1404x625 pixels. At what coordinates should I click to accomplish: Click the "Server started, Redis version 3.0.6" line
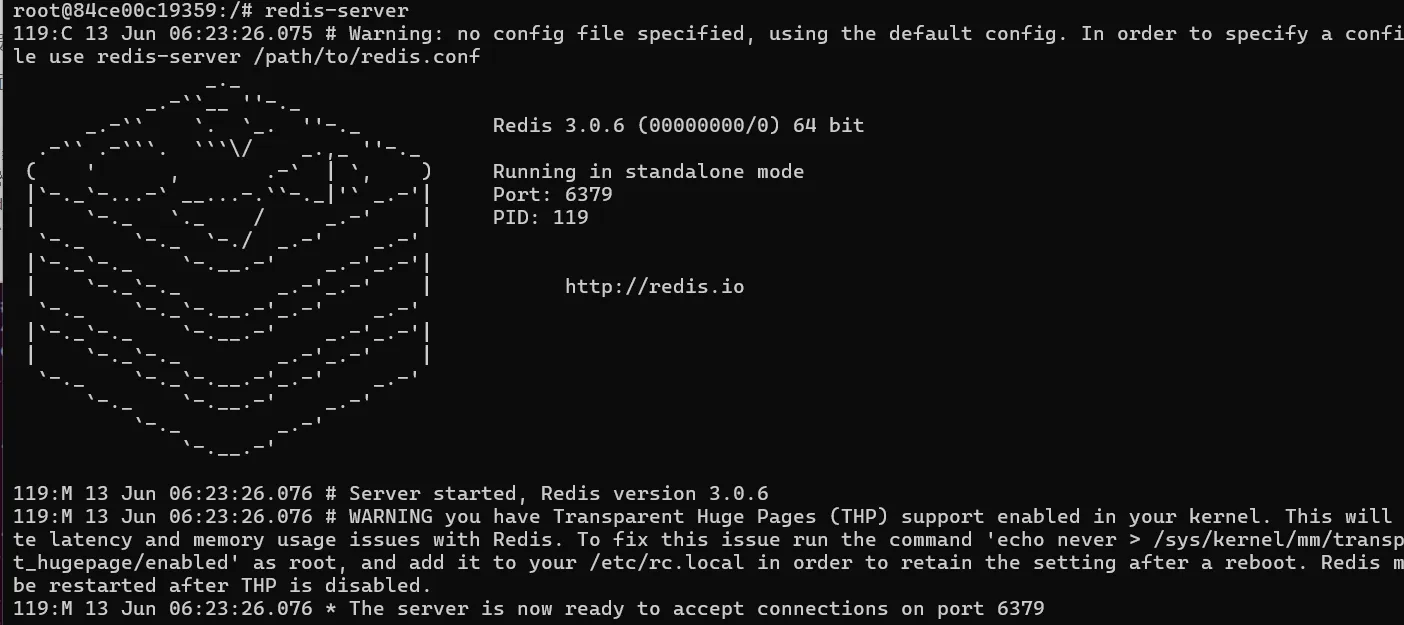(558, 494)
